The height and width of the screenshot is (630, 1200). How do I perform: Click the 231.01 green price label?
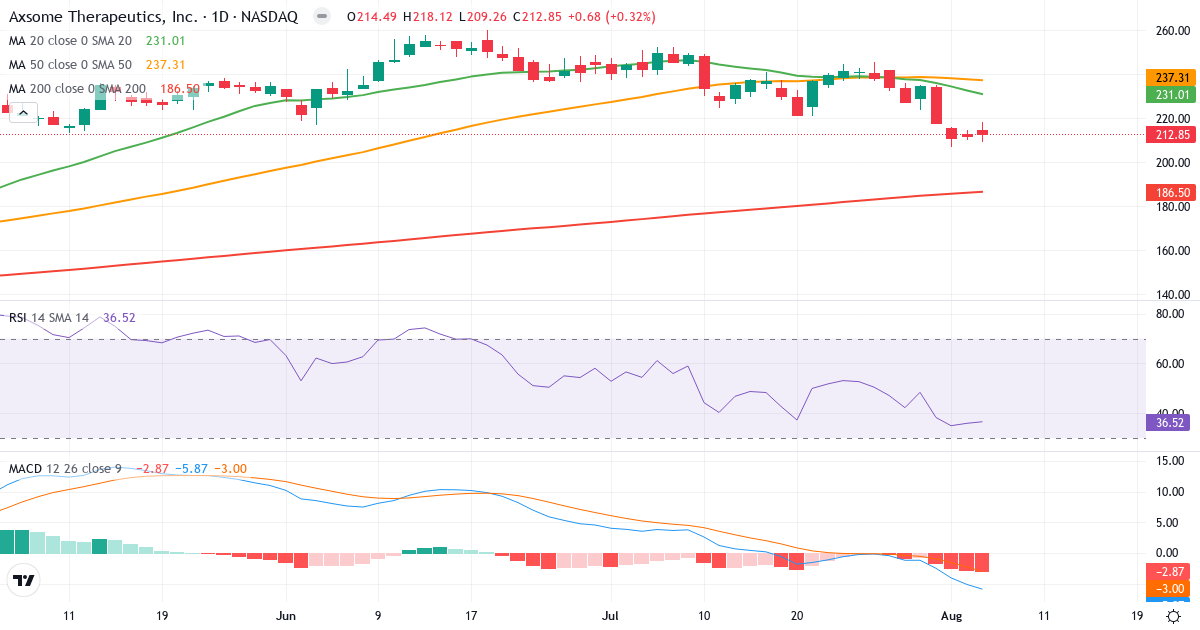1171,95
